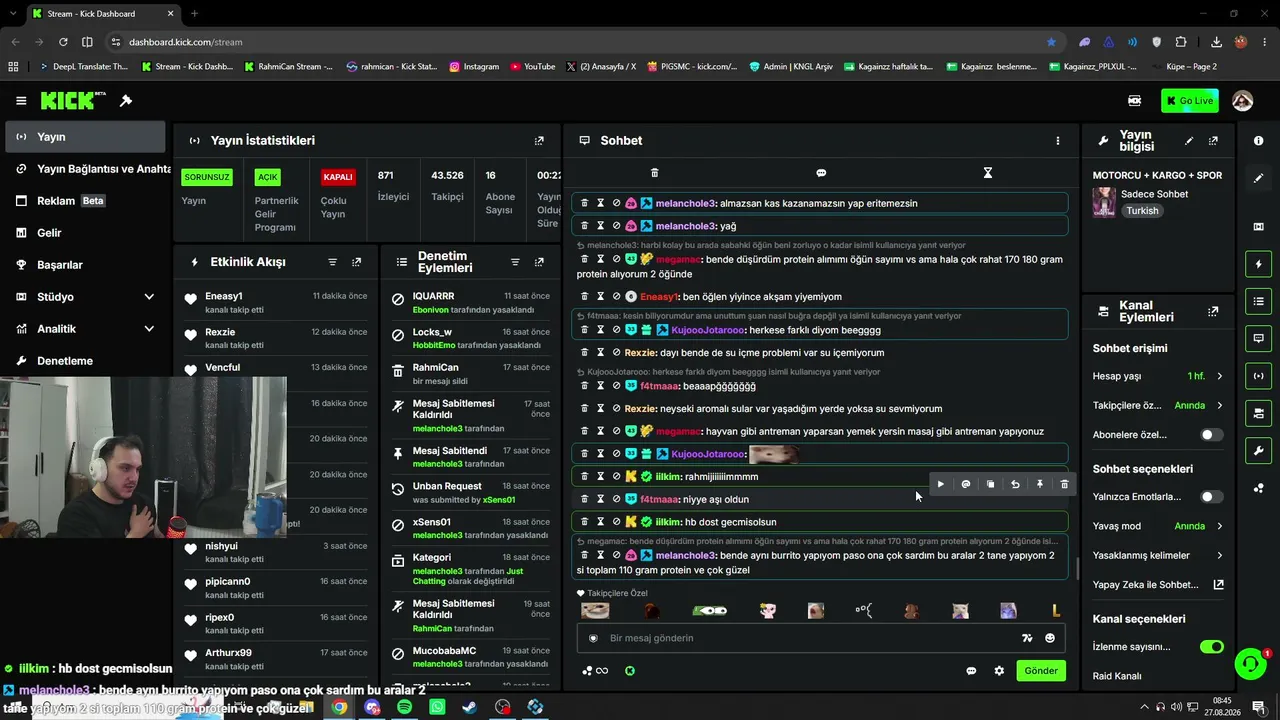The image size is (1280, 720).
Task: Select the L emote in emote row
Action: click(1056, 611)
